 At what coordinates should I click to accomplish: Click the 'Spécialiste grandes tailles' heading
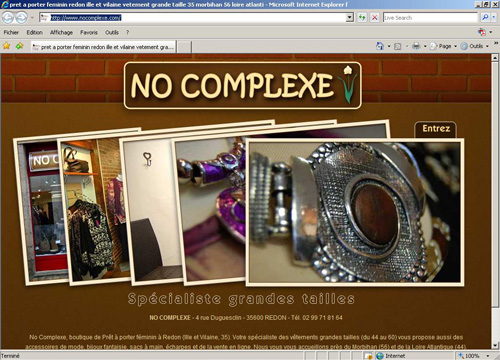(241, 299)
